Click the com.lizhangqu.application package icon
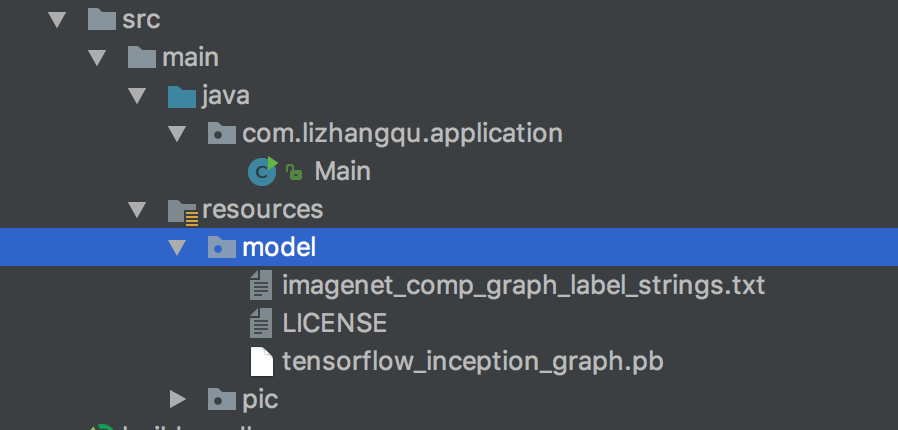The image size is (898, 430). pyautogui.click(x=221, y=134)
